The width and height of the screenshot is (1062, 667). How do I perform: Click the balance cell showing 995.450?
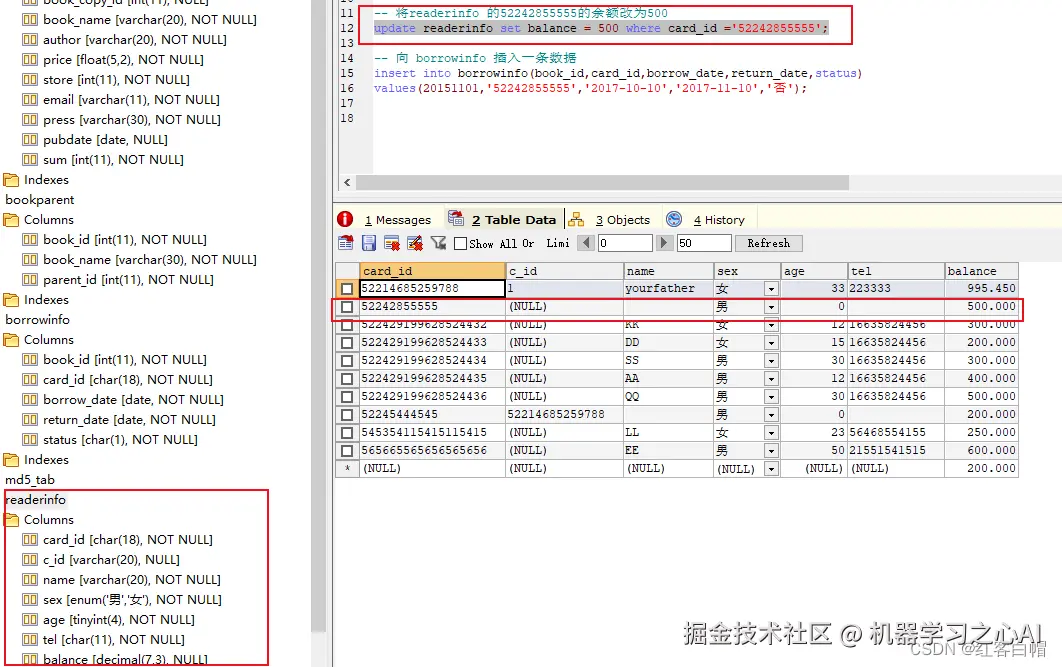pos(981,288)
